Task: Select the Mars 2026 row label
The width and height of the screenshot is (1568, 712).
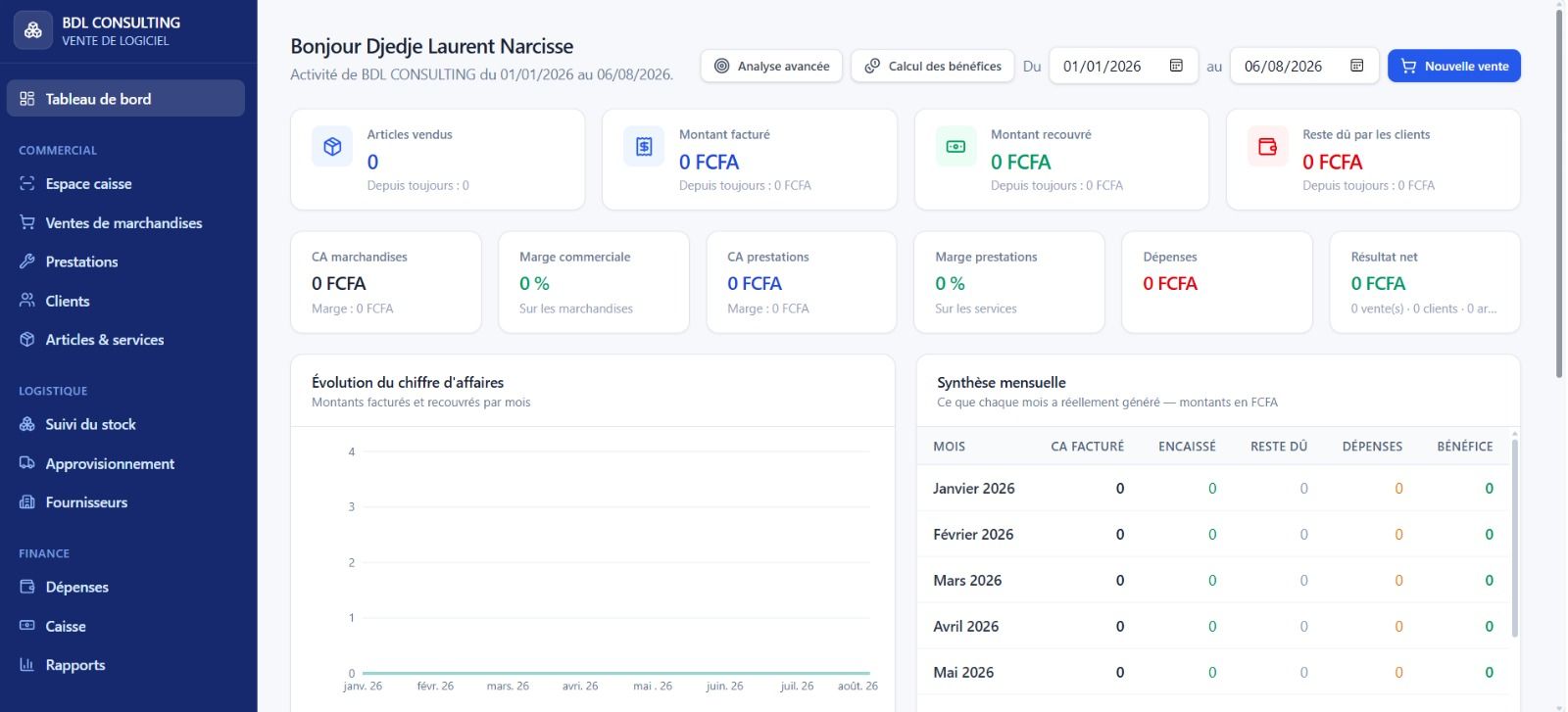Action: [x=967, y=580]
